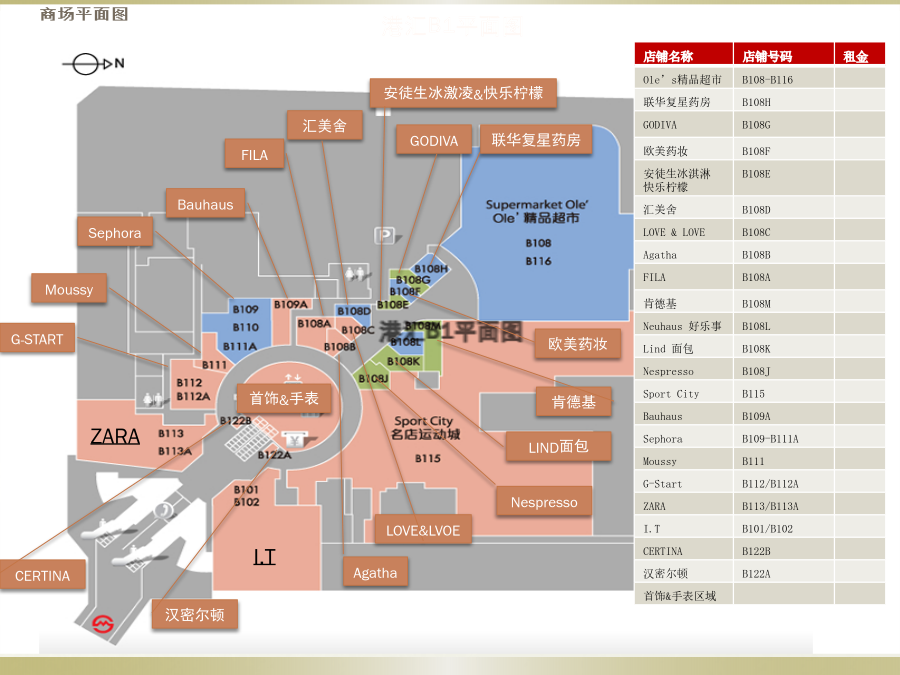Click the Sport City 名店运动城 map label
900x675 pixels.
click(425, 428)
